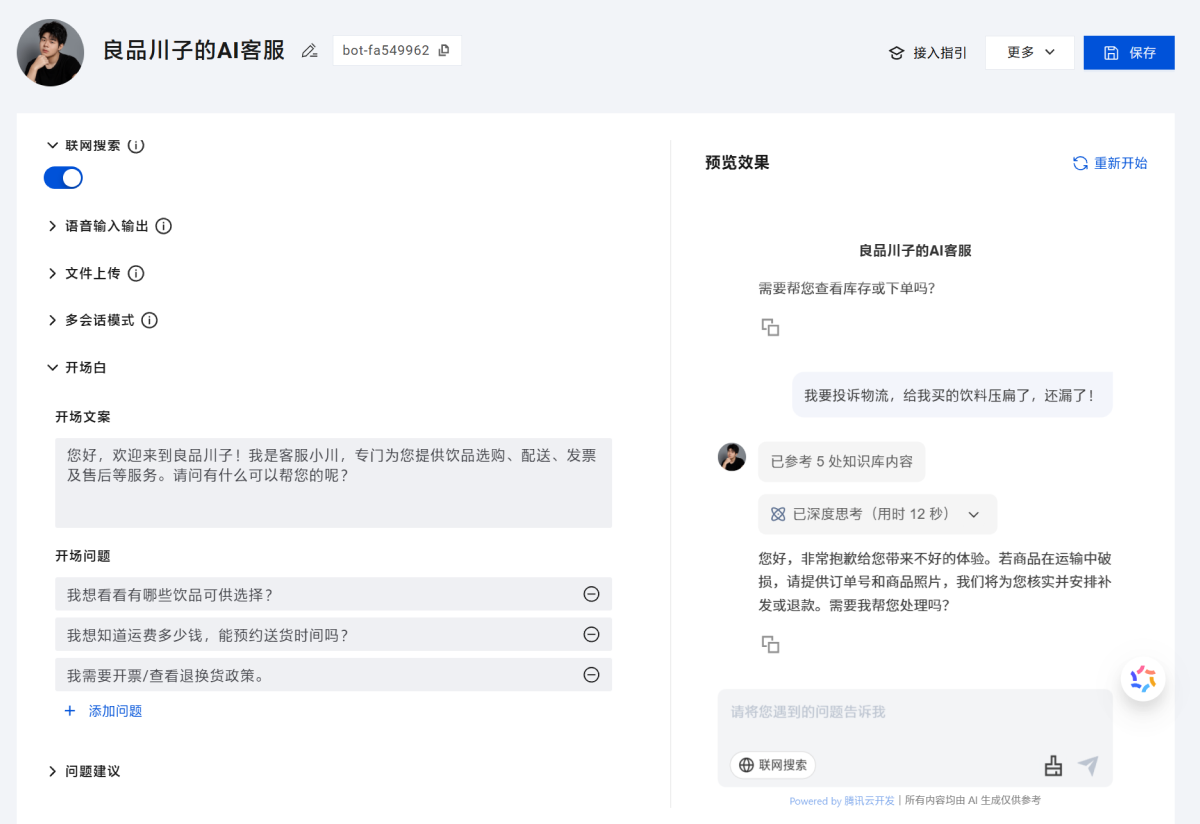Screen dimensions: 1200x824
Task: Click the clear conversation broom icon
Action: tap(1052, 766)
